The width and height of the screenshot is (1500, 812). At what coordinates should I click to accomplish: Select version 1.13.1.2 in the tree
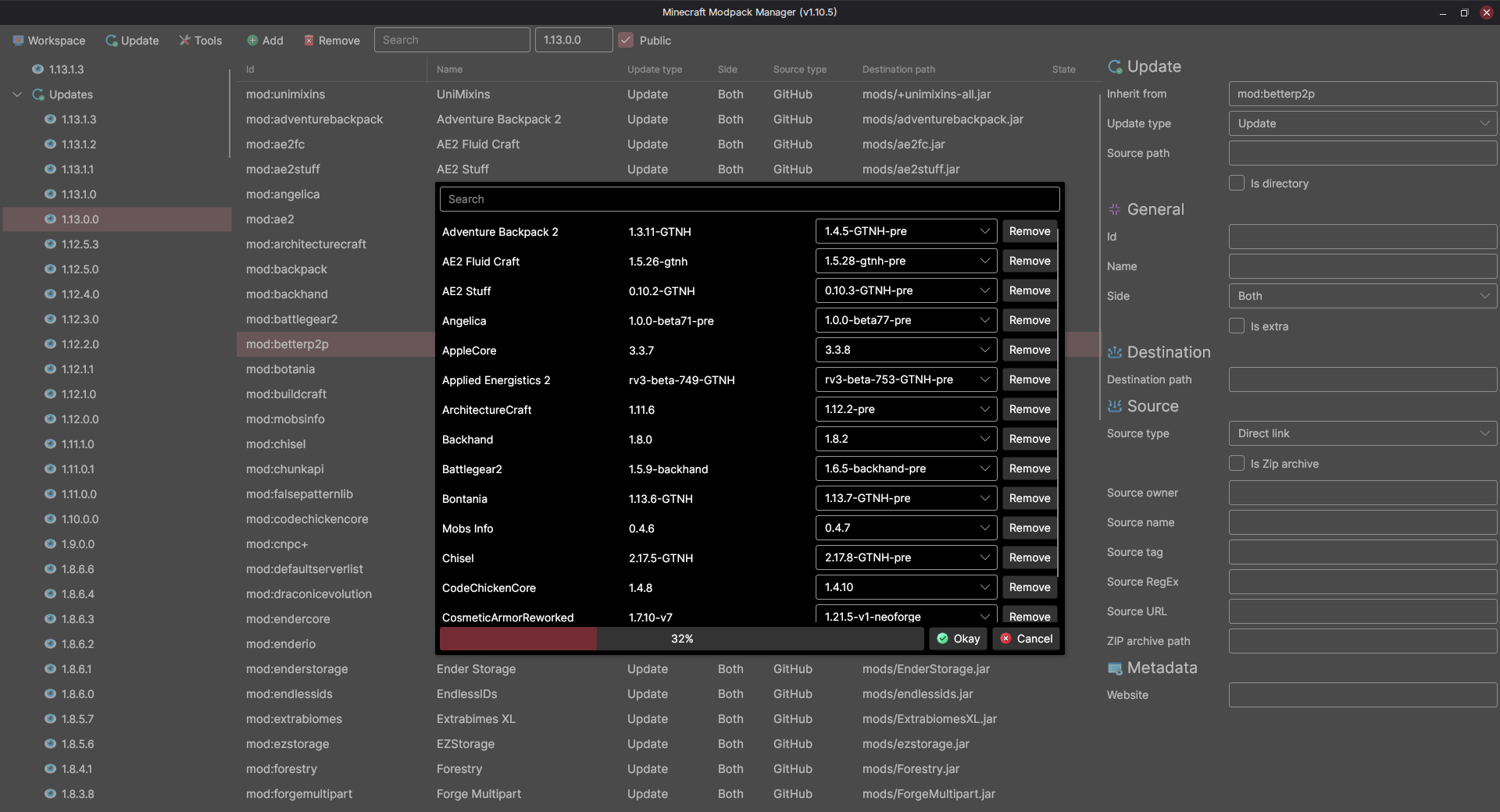[x=79, y=144]
